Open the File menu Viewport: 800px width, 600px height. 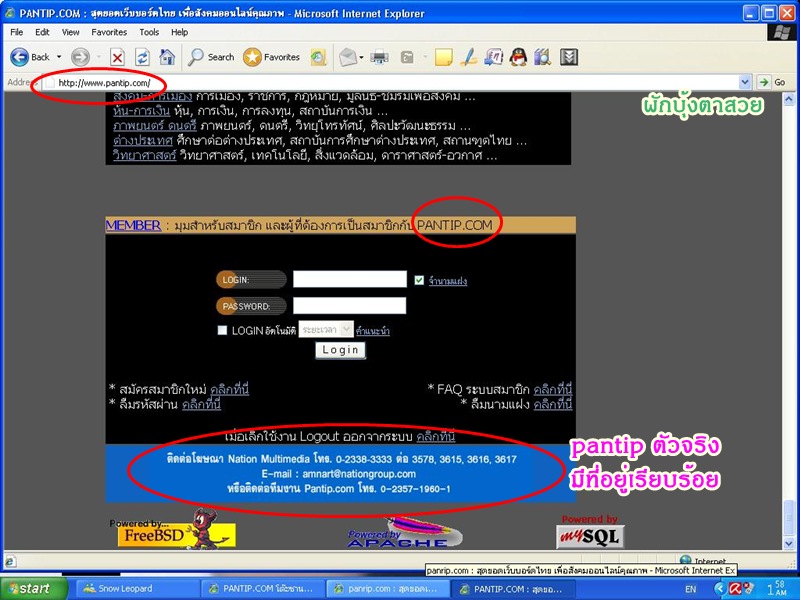click(17, 32)
